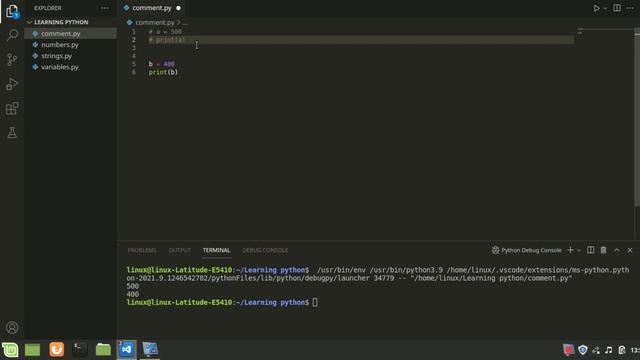Select the comment.py editor tab
Viewport: 640px width, 360px height.
click(152, 8)
